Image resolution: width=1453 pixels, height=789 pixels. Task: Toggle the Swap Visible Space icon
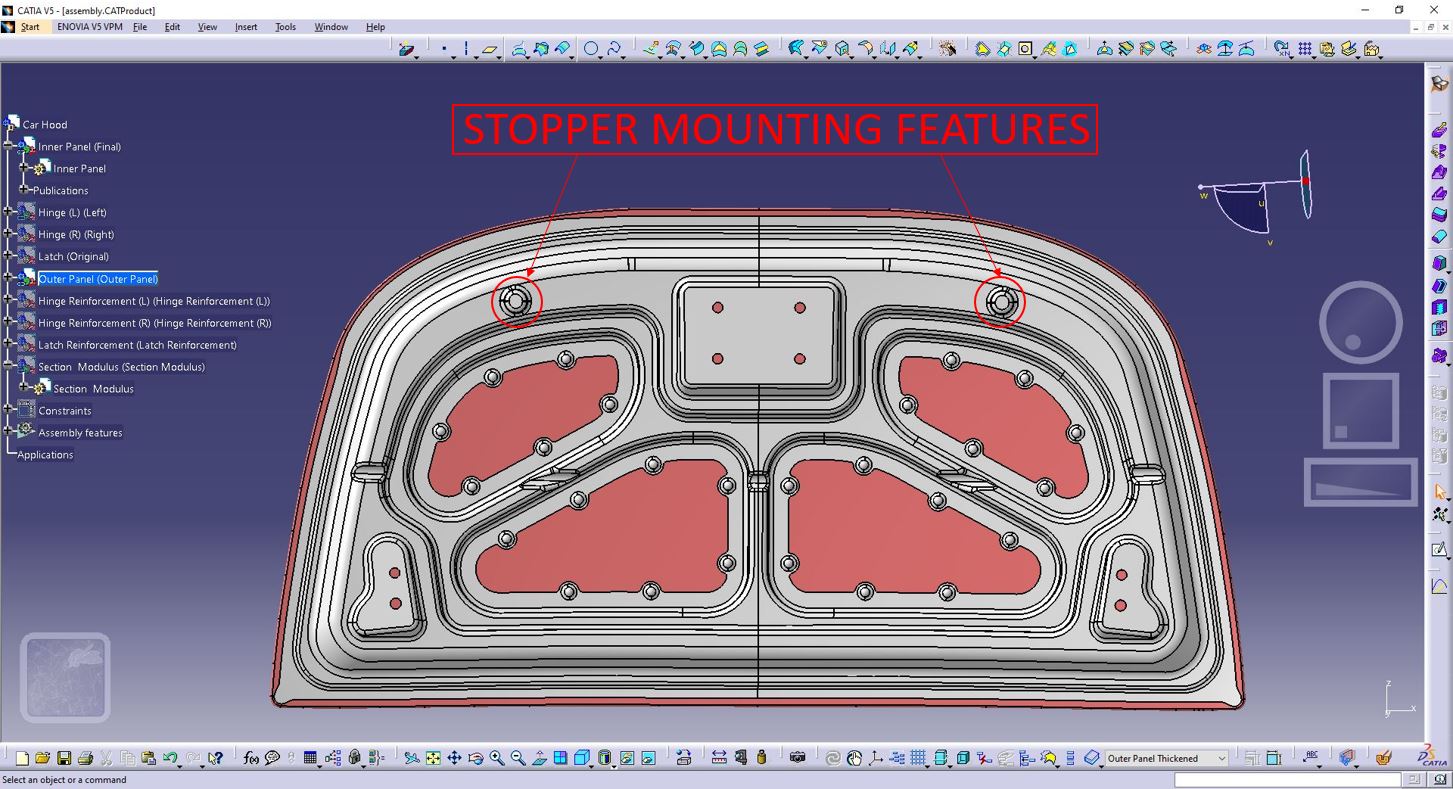tap(647, 758)
